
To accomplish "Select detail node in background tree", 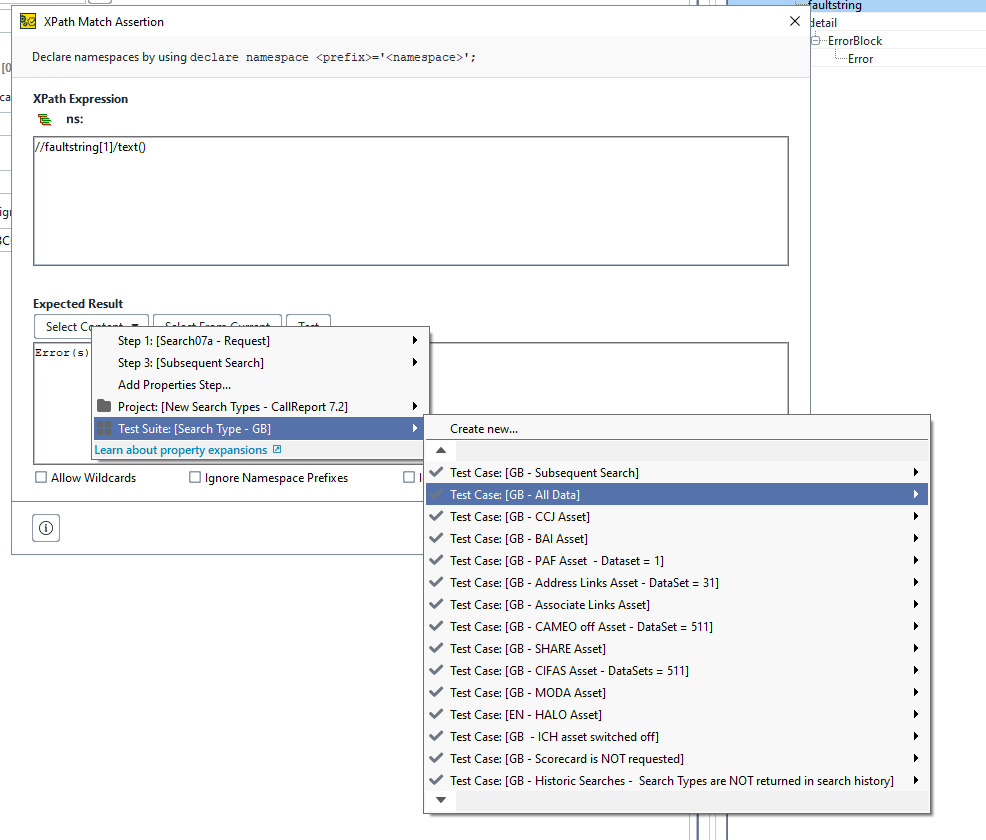I will (x=823, y=23).
